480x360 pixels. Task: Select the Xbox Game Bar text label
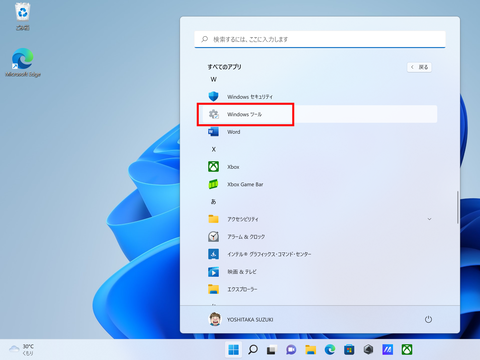pyautogui.click(x=245, y=184)
